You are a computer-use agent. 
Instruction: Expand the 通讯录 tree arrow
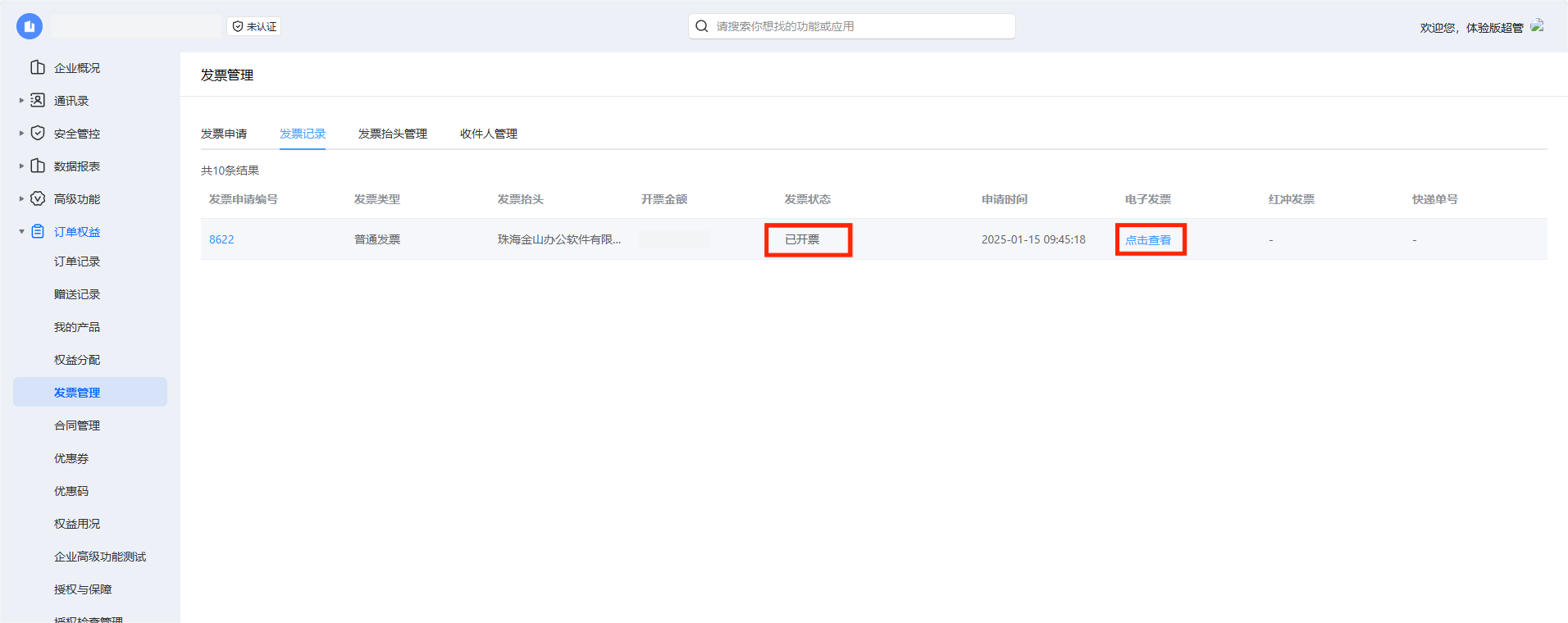pyautogui.click(x=21, y=100)
